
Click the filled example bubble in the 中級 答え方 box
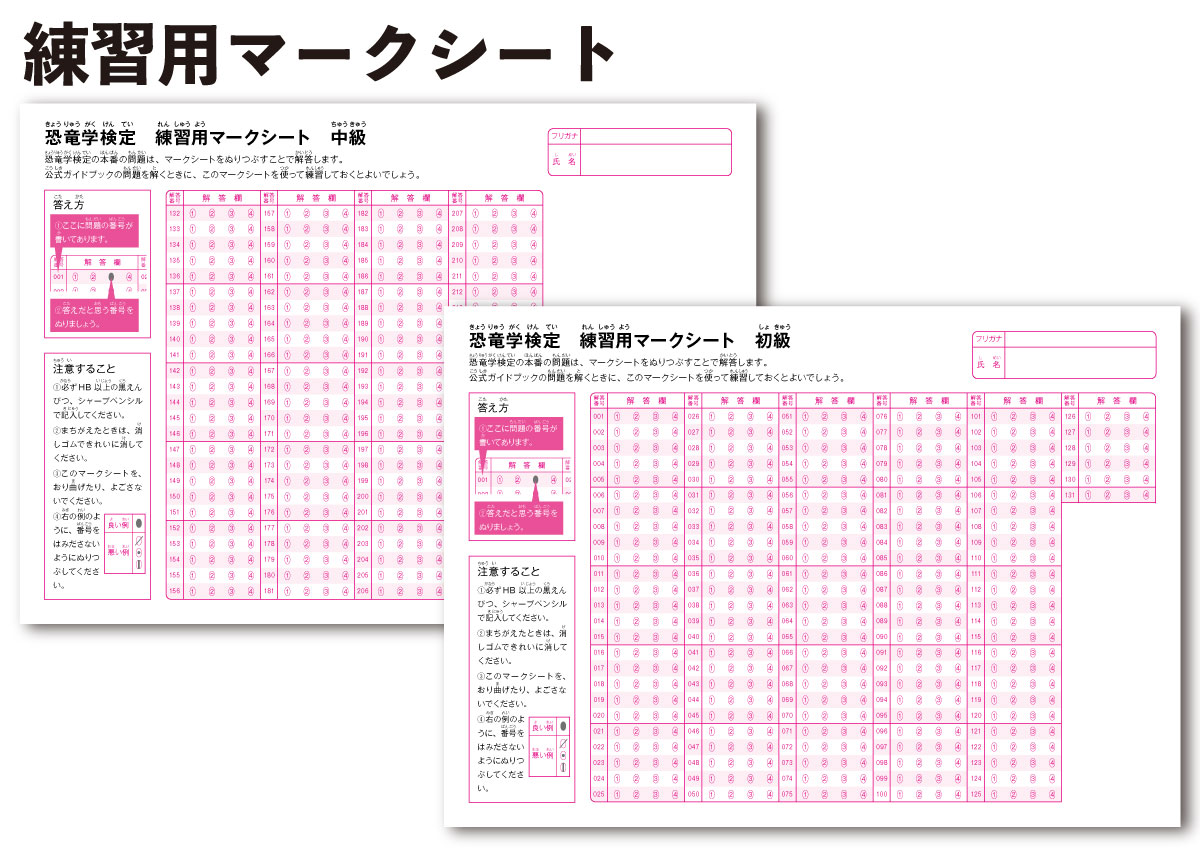tap(111, 276)
